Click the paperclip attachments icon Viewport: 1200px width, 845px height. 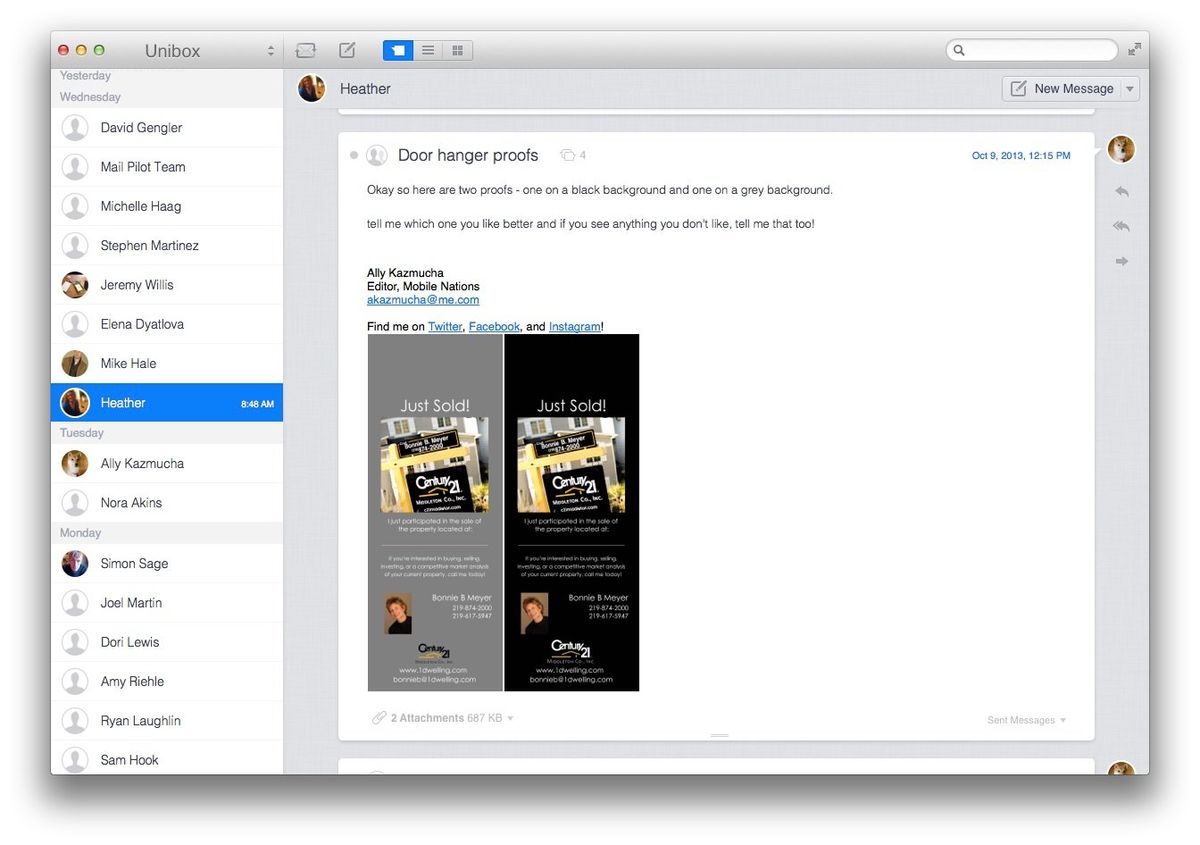378,717
